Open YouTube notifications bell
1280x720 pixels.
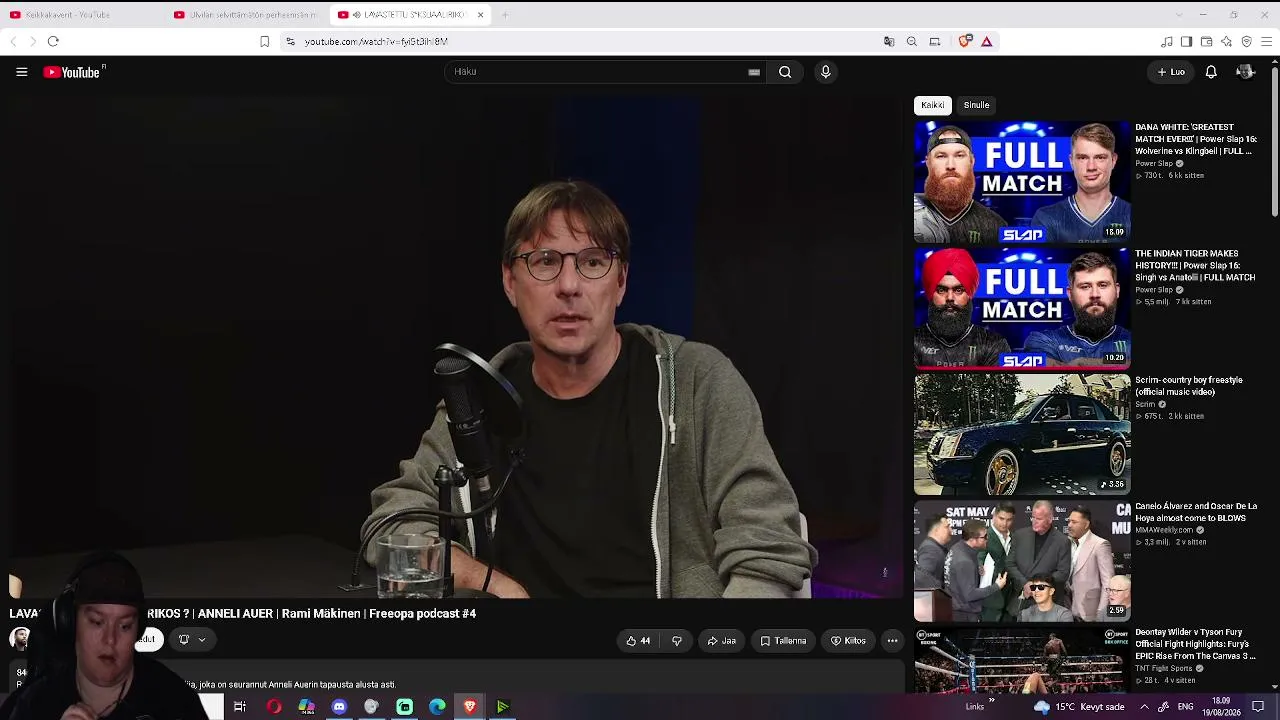pyautogui.click(x=1211, y=72)
